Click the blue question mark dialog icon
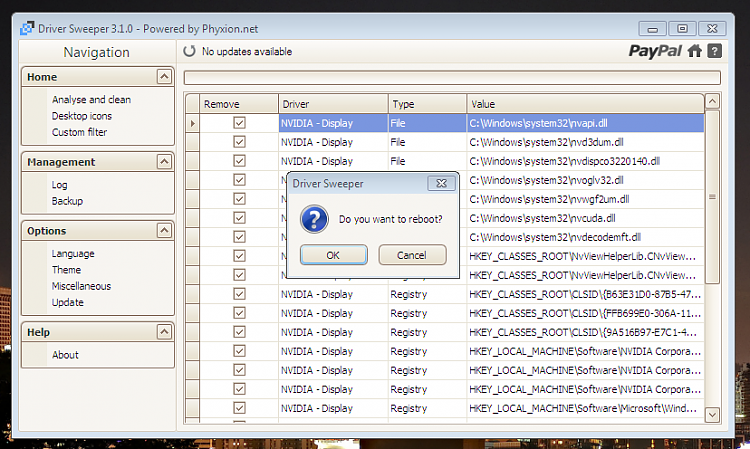 coord(314,219)
